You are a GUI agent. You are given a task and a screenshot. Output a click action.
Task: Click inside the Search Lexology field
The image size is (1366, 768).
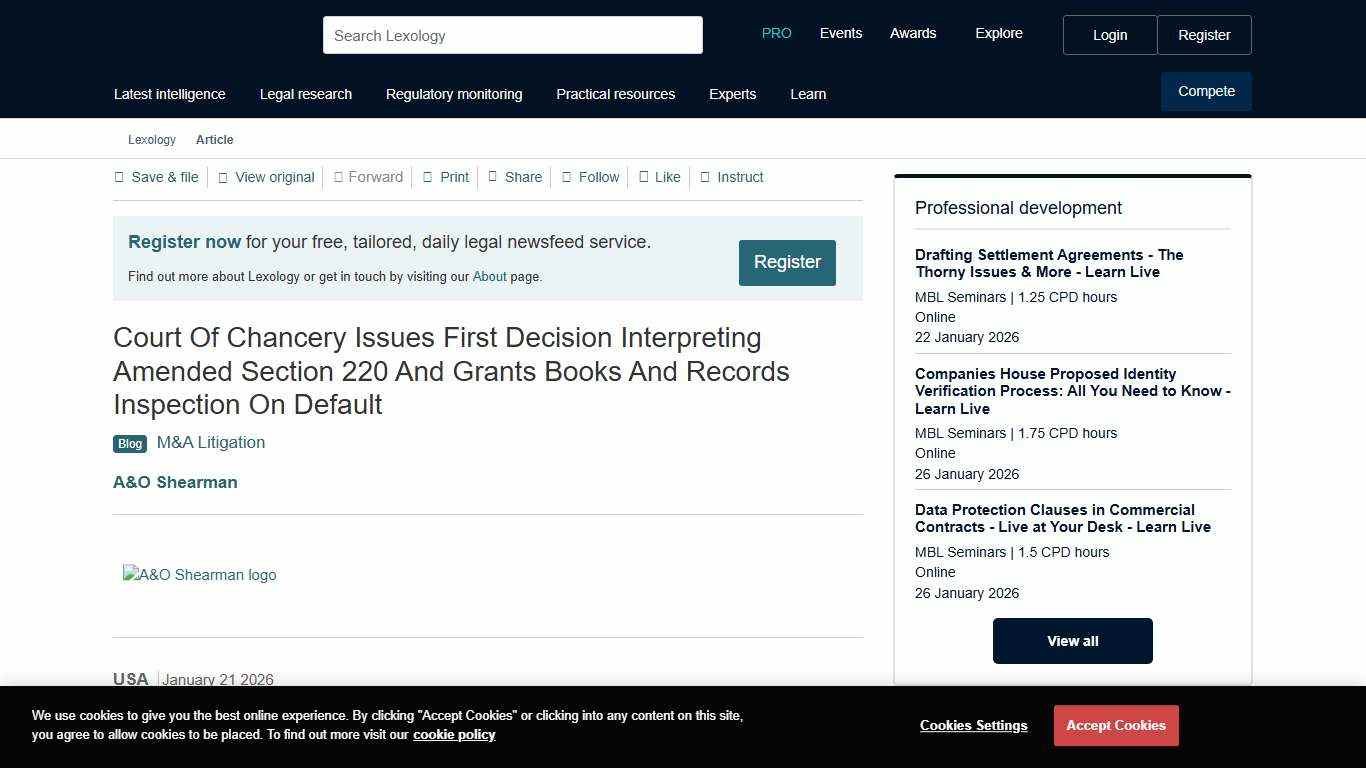512,35
